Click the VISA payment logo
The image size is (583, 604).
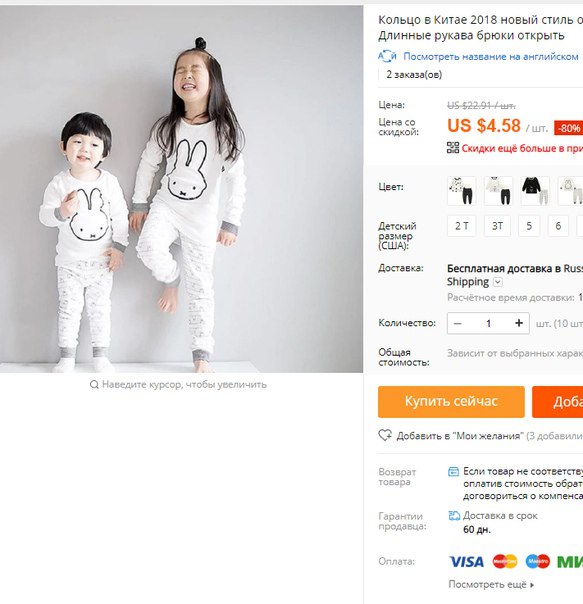pyautogui.click(x=467, y=562)
